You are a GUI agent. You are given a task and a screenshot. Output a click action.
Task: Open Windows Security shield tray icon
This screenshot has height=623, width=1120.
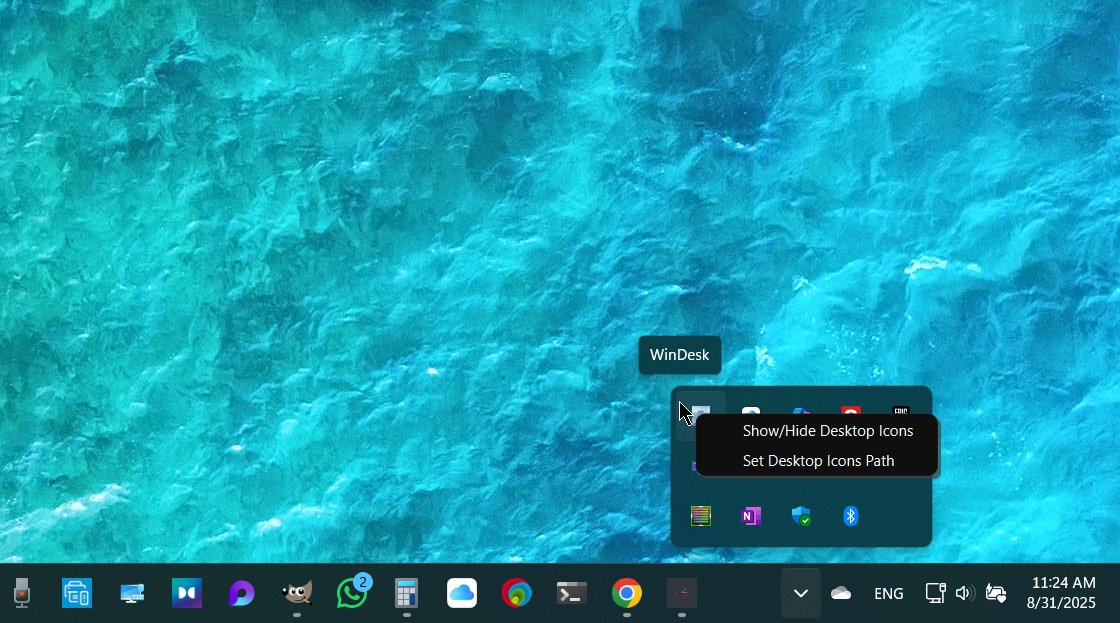point(801,516)
